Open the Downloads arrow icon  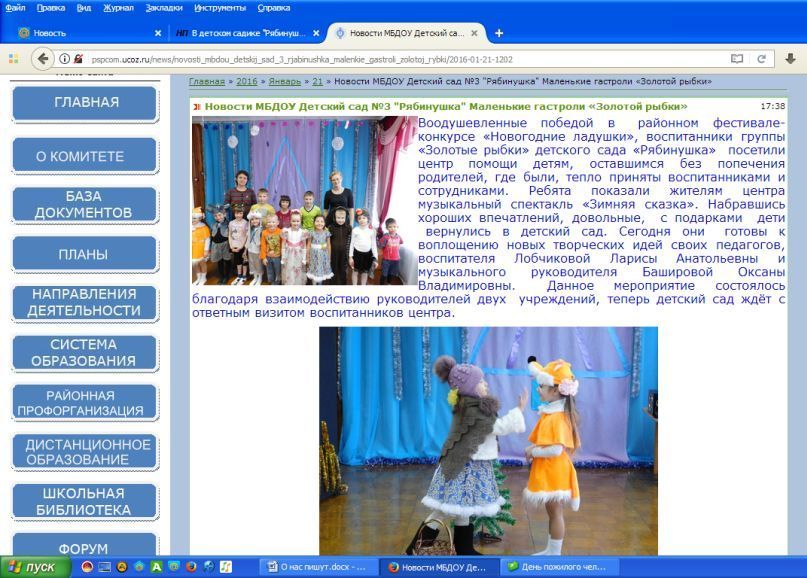[791, 59]
